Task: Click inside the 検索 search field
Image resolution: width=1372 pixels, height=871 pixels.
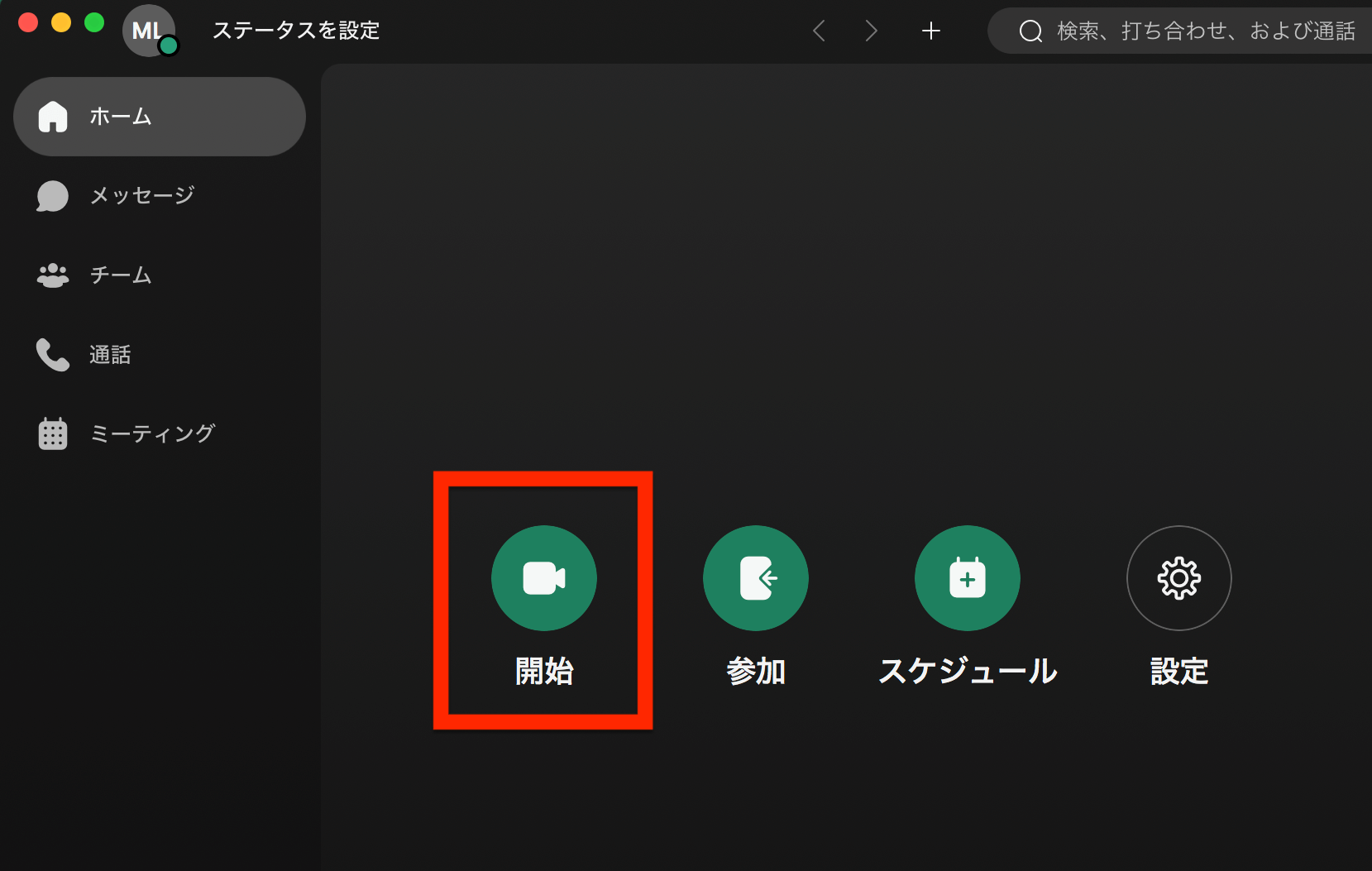Action: click(x=1174, y=31)
